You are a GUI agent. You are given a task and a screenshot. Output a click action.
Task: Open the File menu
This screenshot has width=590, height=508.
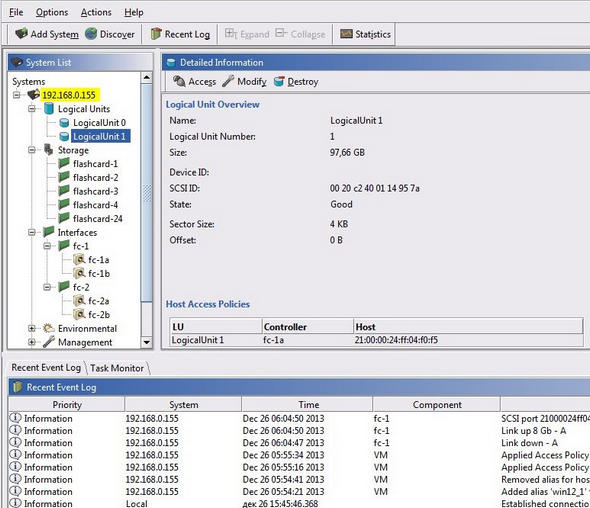tap(16, 12)
